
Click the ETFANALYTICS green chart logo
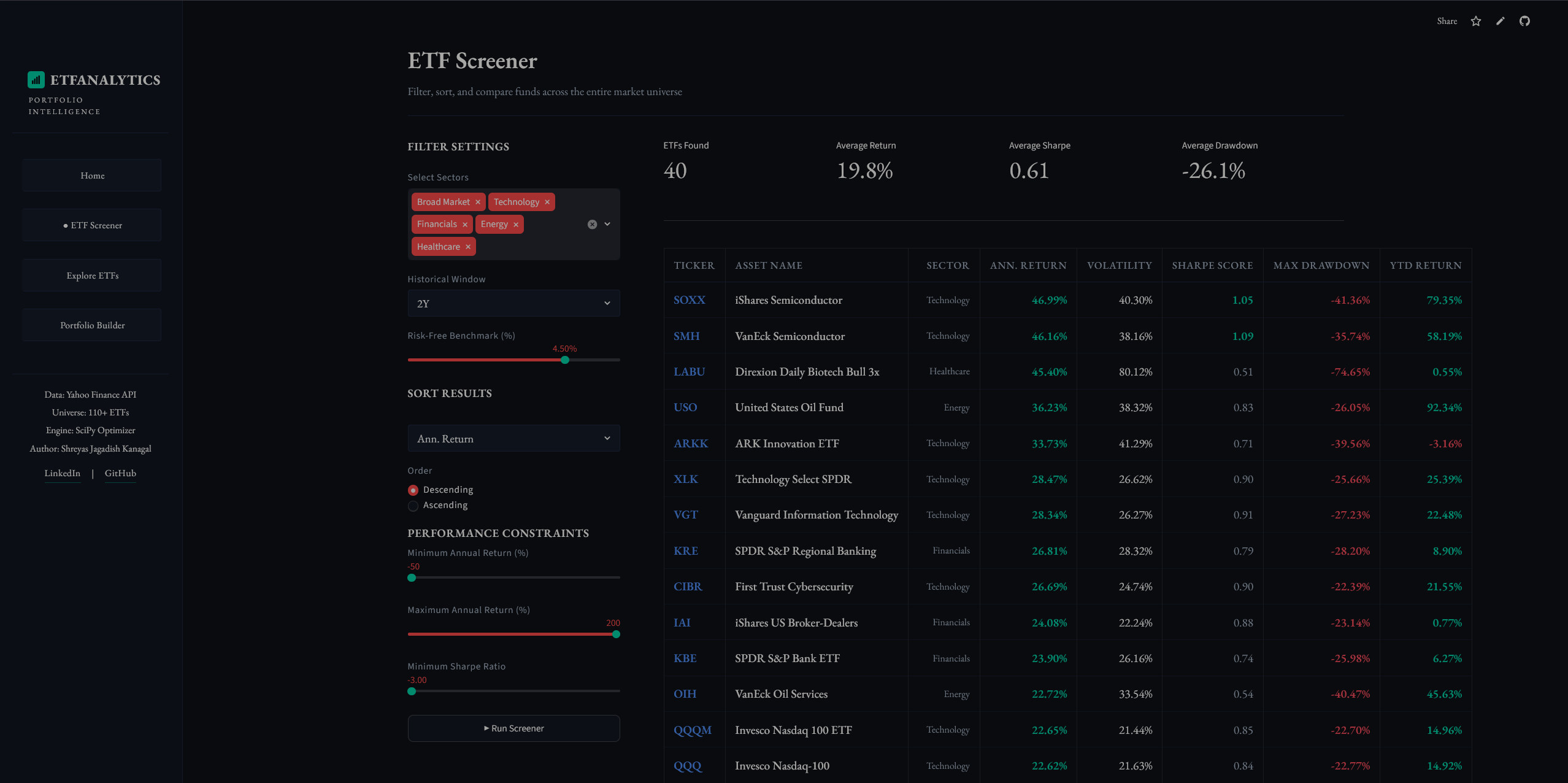click(x=36, y=80)
